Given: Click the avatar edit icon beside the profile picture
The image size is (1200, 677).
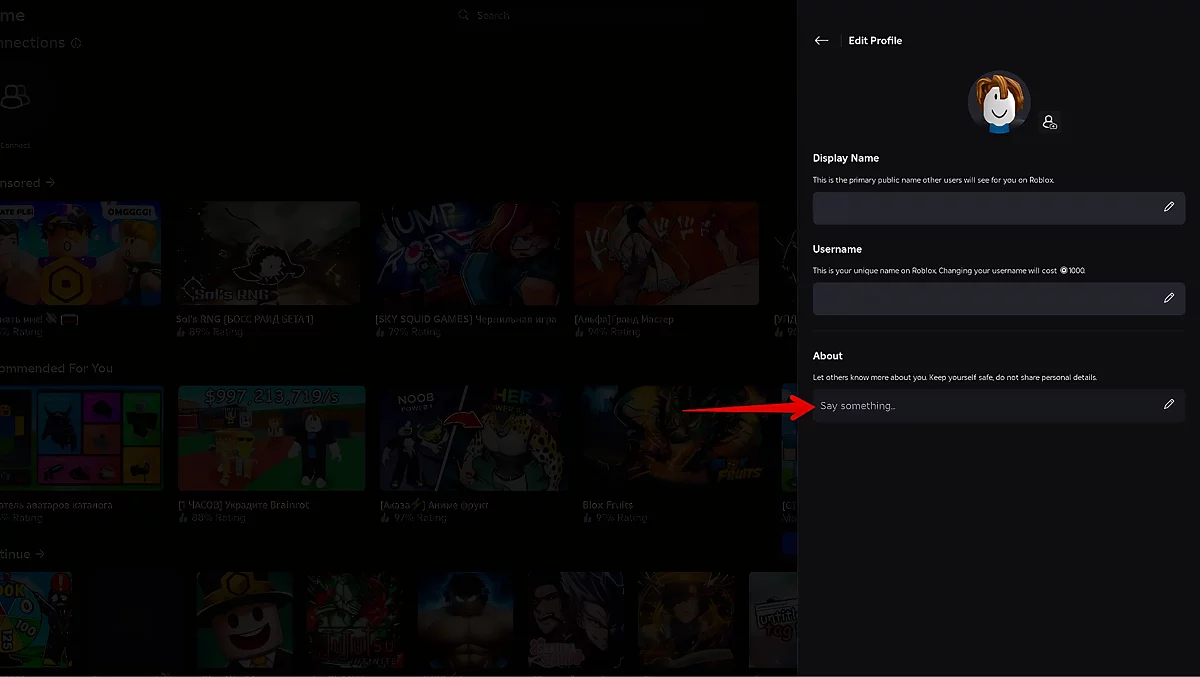Looking at the screenshot, I should tap(1049, 122).
